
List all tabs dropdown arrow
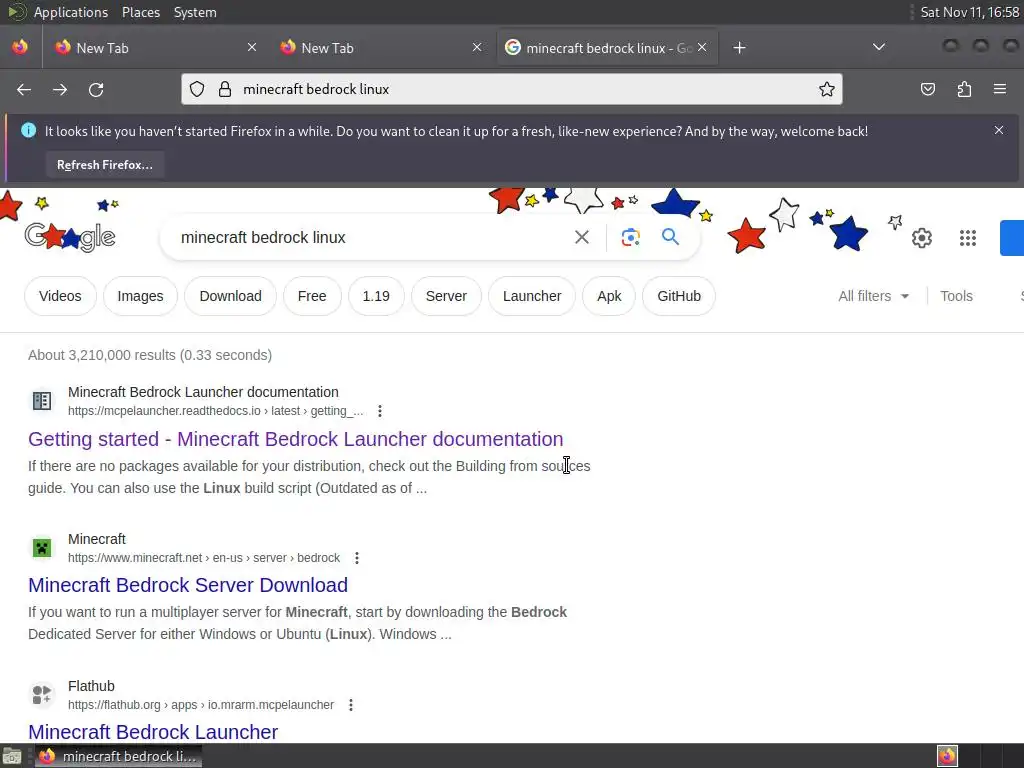tap(879, 47)
